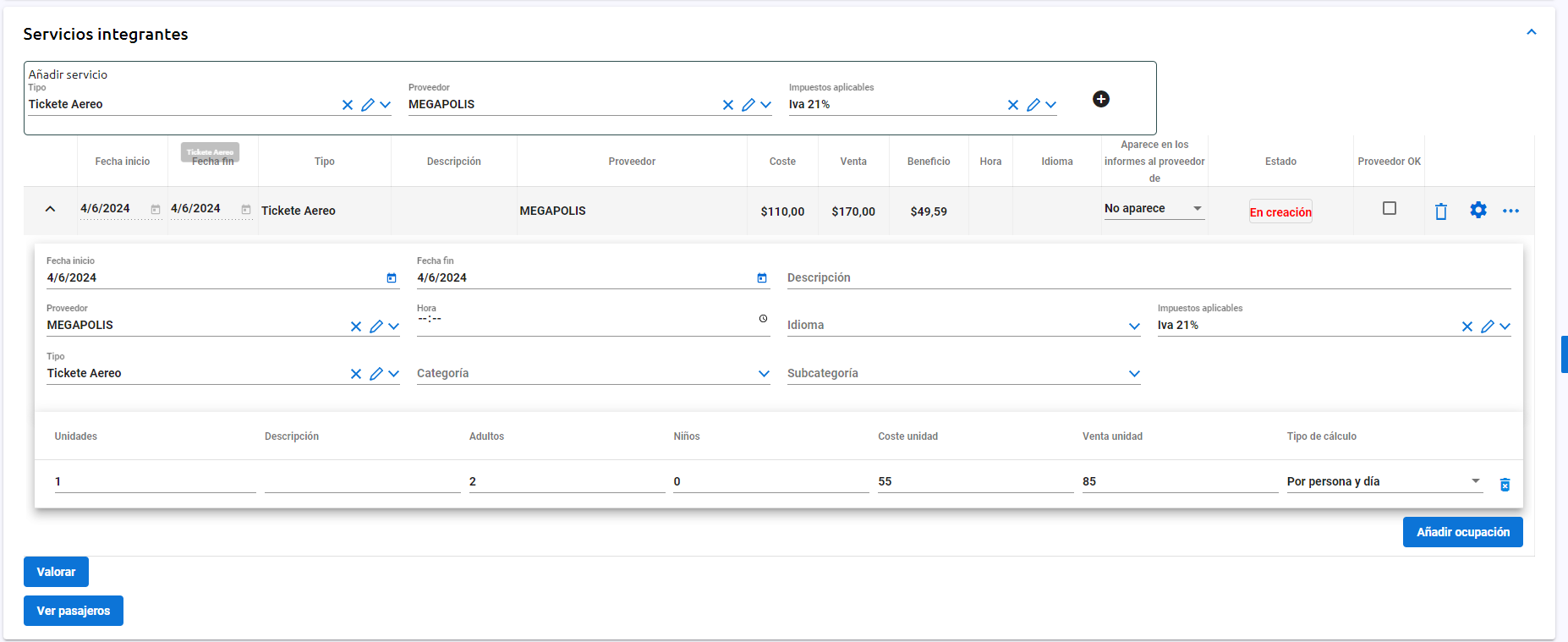
Task: Clear Impuestos aplicables in Añadir servicio
Action: click(x=1013, y=105)
